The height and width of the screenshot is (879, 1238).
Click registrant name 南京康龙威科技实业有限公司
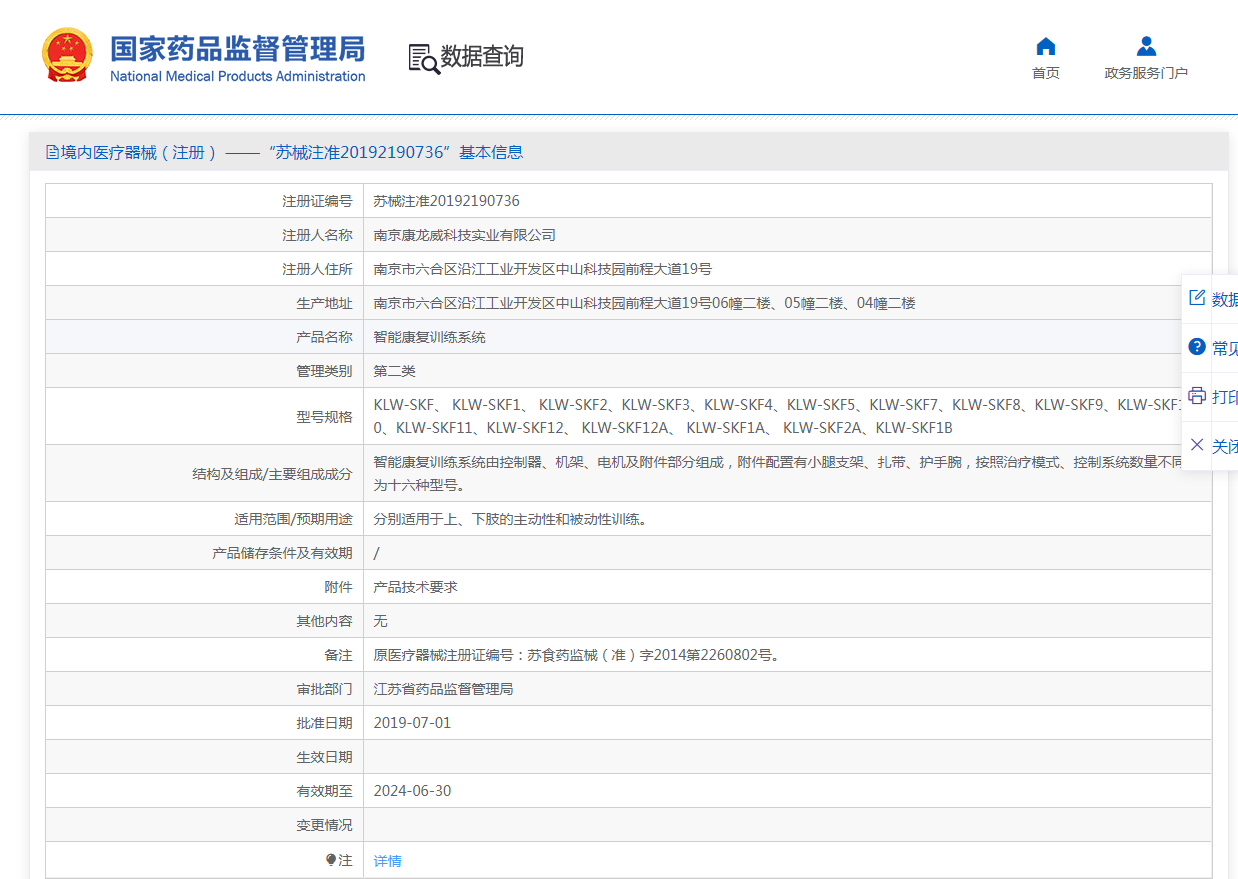464,235
